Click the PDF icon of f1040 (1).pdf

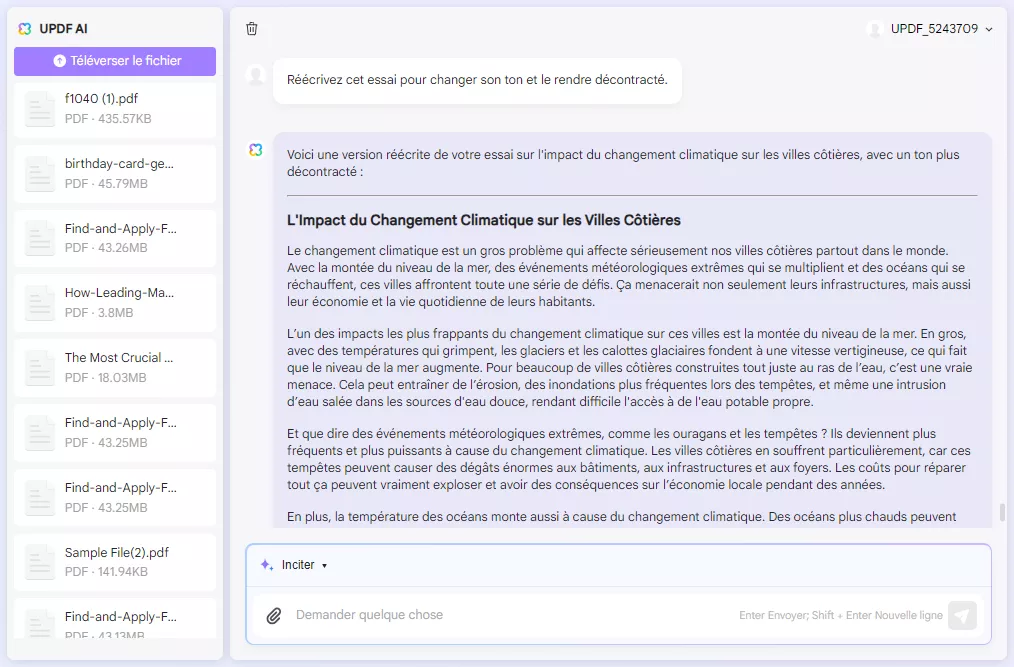click(39, 108)
